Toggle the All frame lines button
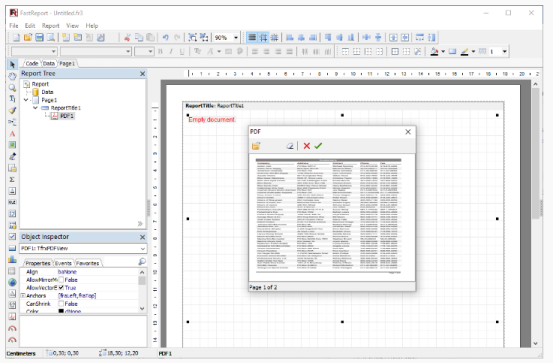Screen dimensions: 554x363 (395, 52)
